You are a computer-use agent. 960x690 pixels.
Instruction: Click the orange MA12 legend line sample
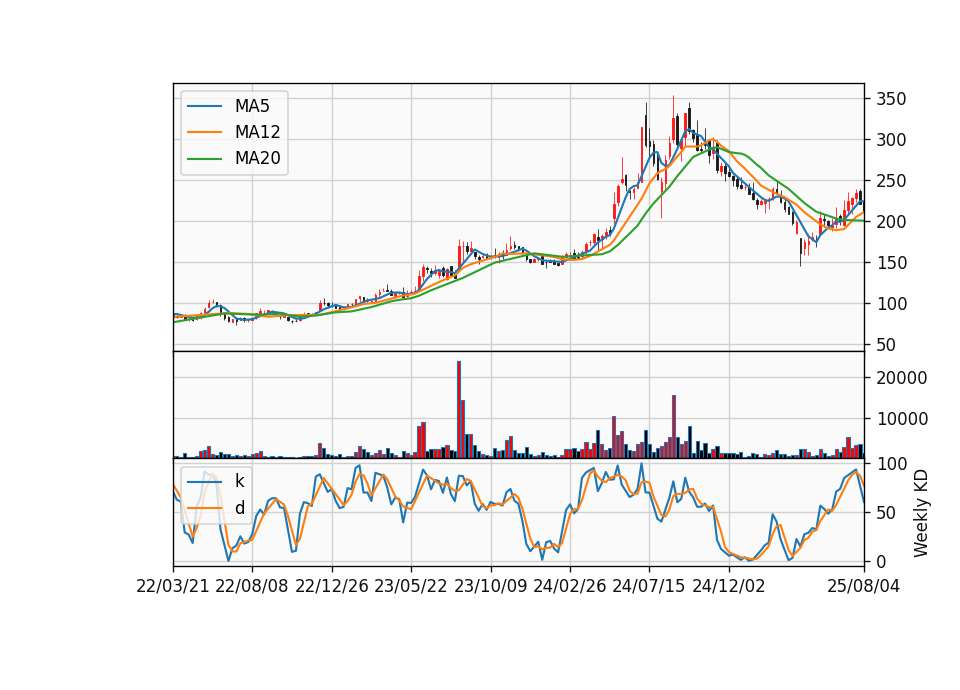click(x=204, y=132)
